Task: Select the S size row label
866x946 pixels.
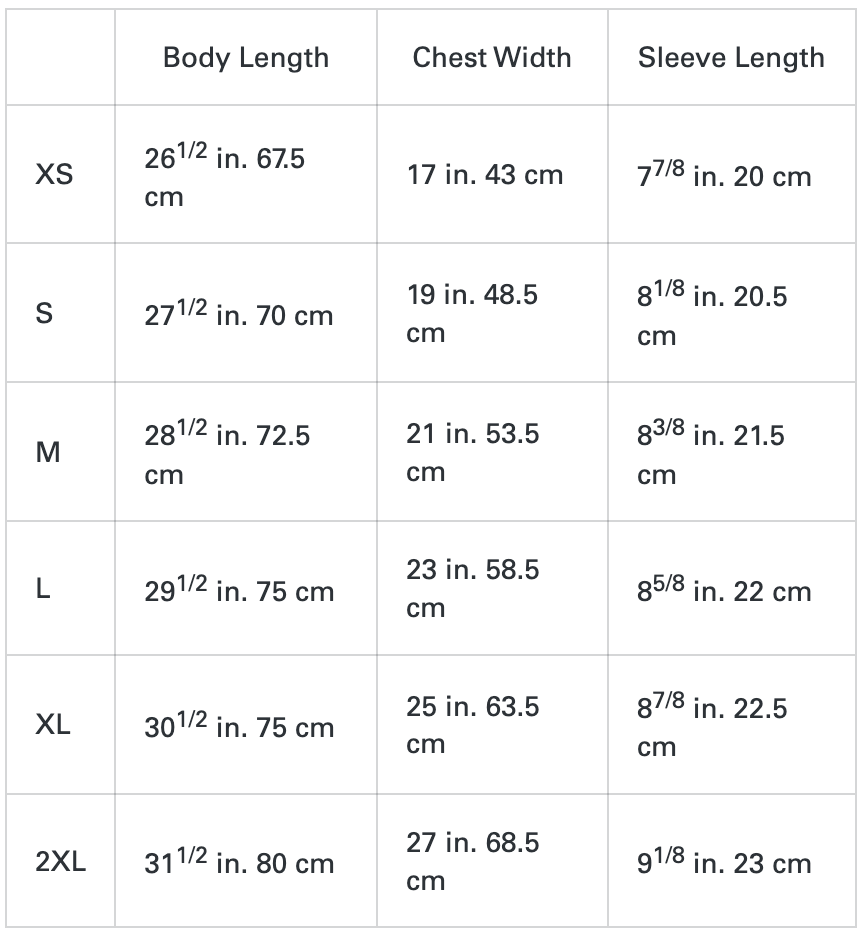Action: point(44,314)
